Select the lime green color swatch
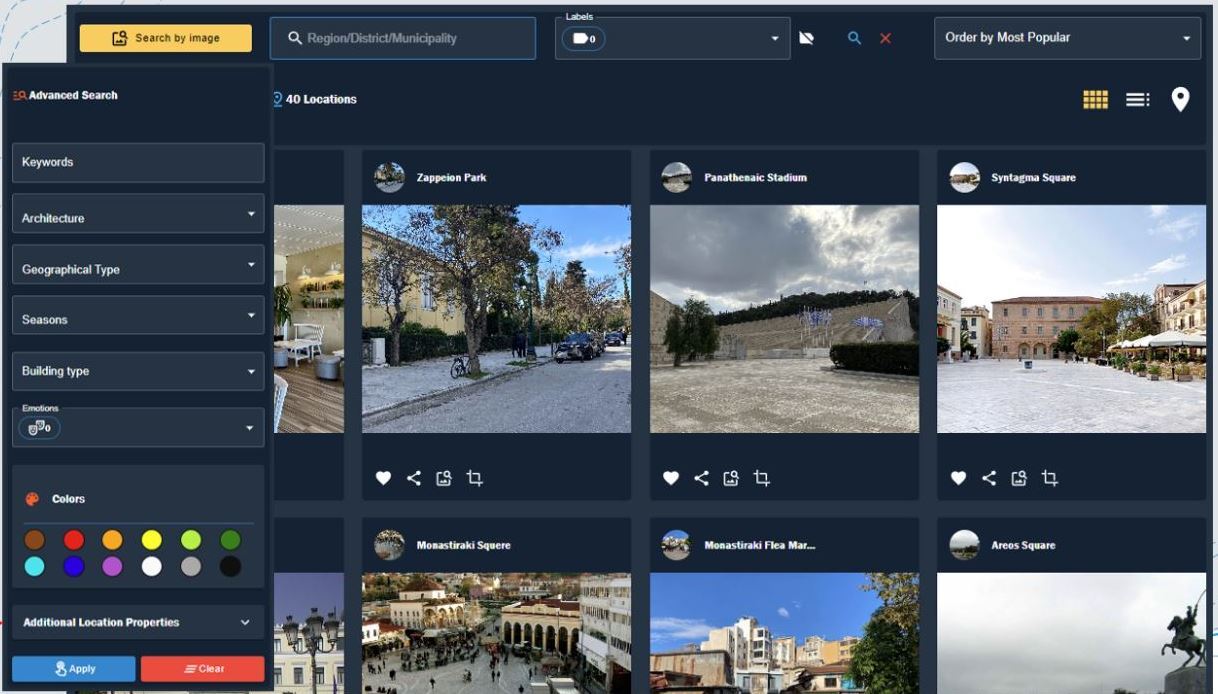Viewport: 1218px width, 694px height. click(x=190, y=540)
